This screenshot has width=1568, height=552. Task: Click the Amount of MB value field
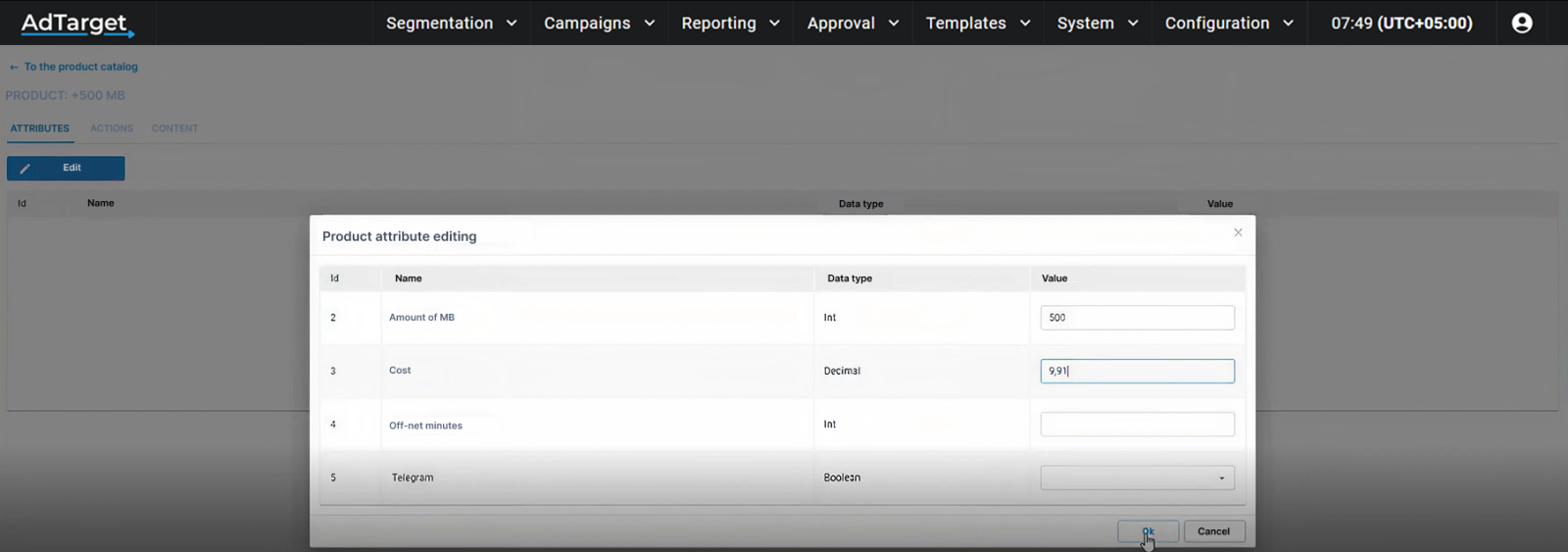pos(1137,318)
